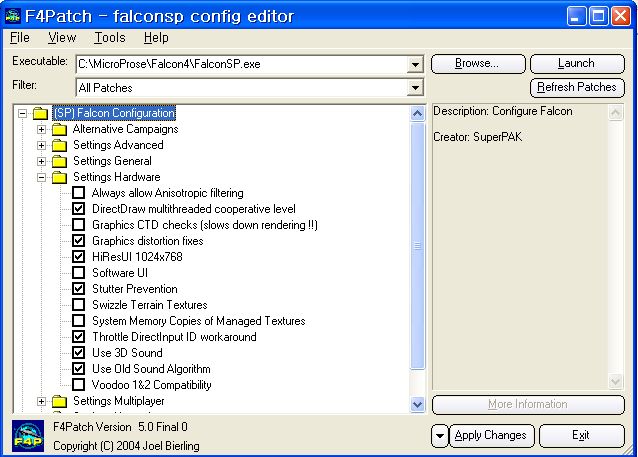Click the Settings Multiplayer folder icon
Viewport: 638px width, 457px height.
(59, 401)
